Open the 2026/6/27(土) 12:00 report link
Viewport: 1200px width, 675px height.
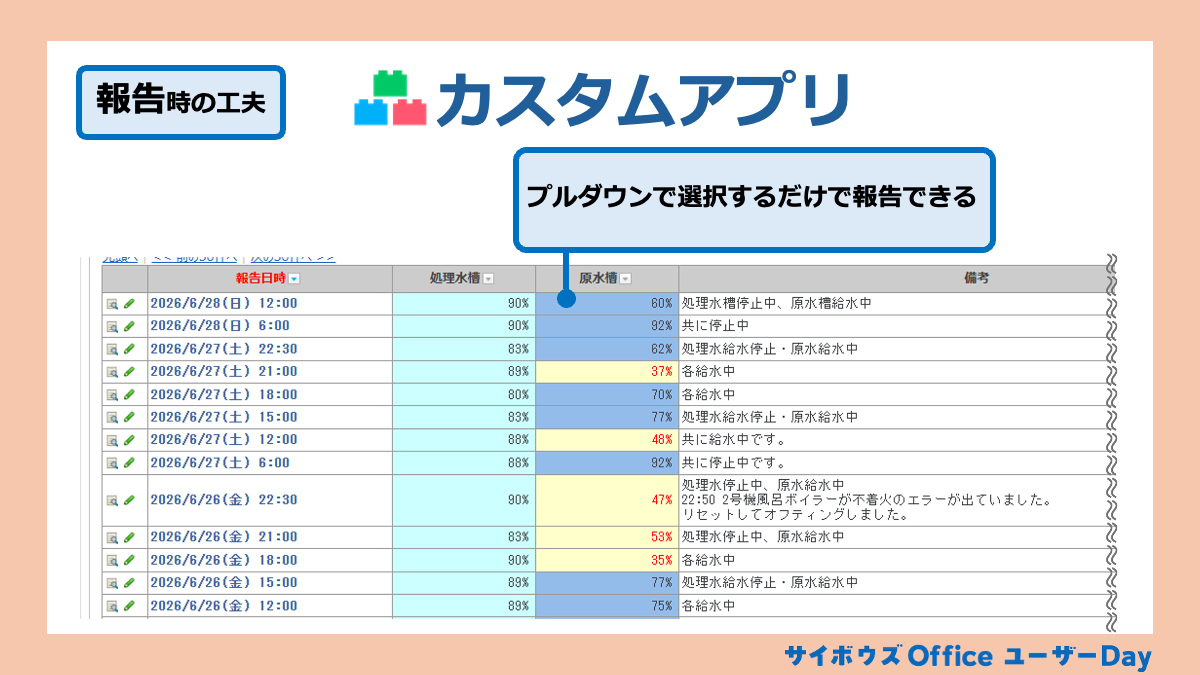223,440
